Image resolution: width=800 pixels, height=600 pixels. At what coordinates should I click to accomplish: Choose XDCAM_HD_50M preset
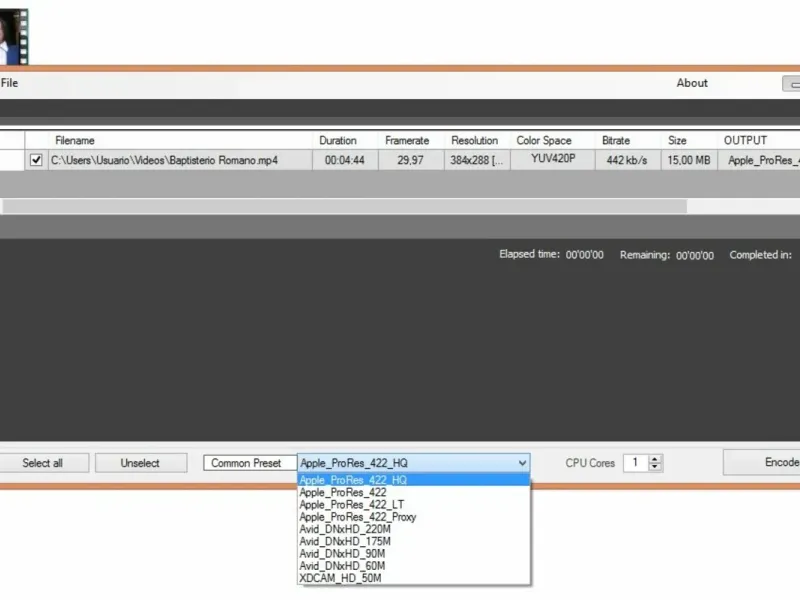413,578
